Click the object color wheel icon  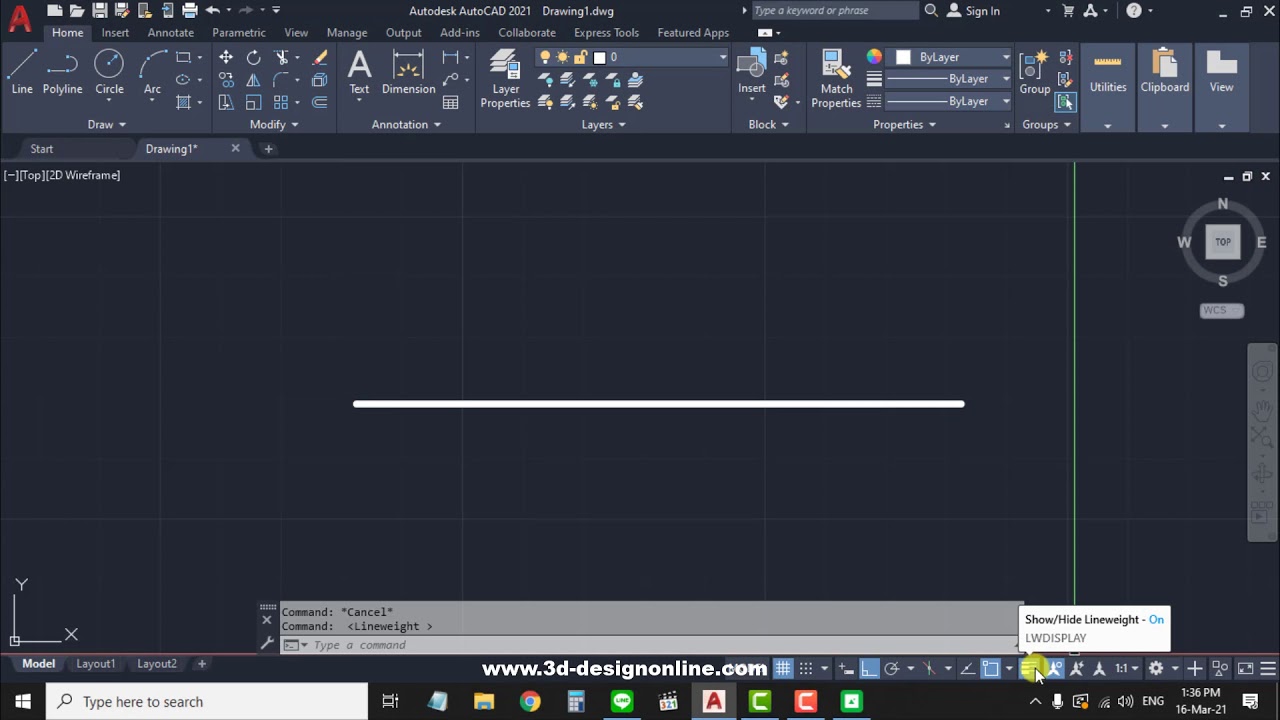(874, 57)
